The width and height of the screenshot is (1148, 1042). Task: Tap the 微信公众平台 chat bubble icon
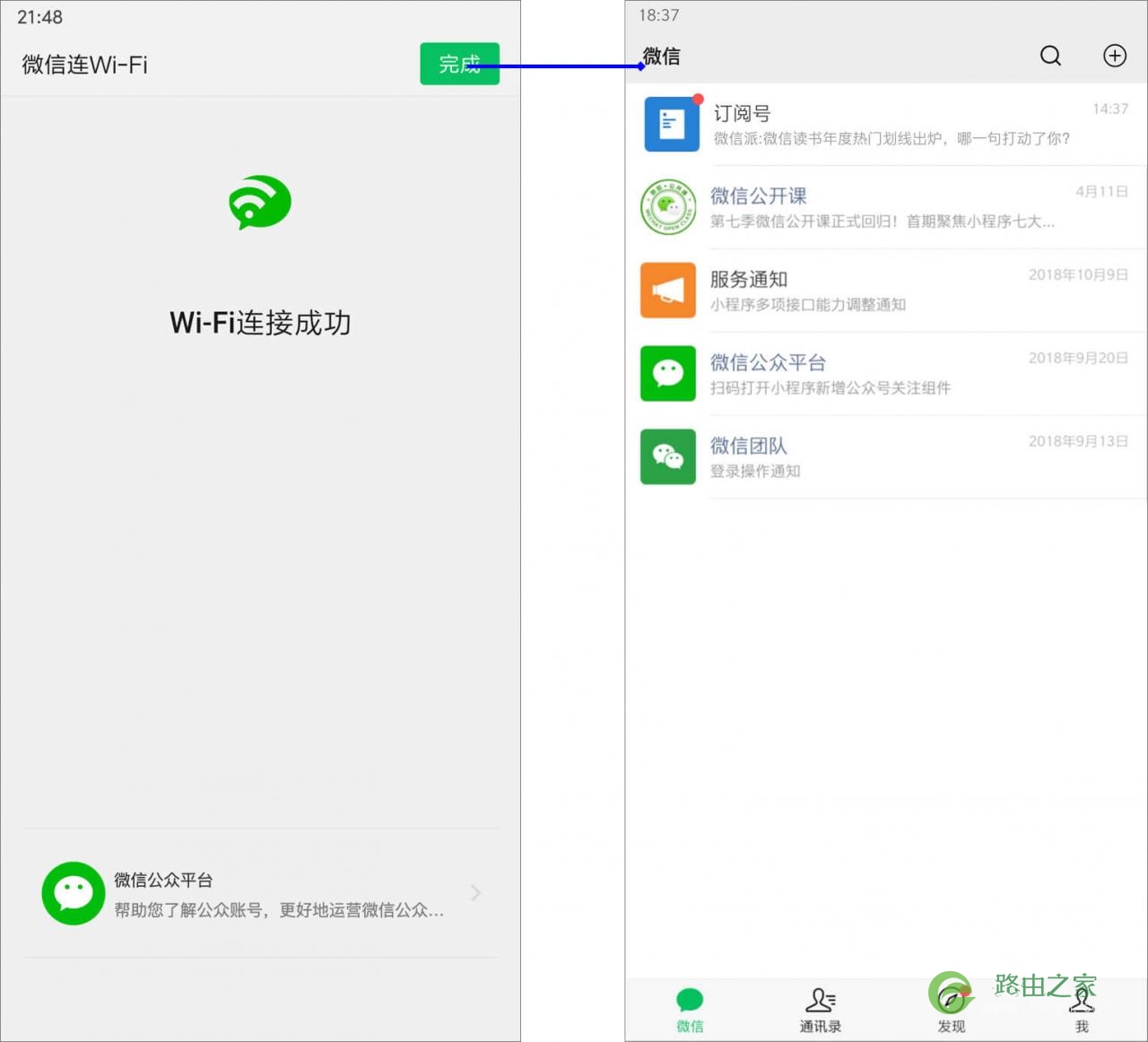pyautogui.click(x=667, y=373)
